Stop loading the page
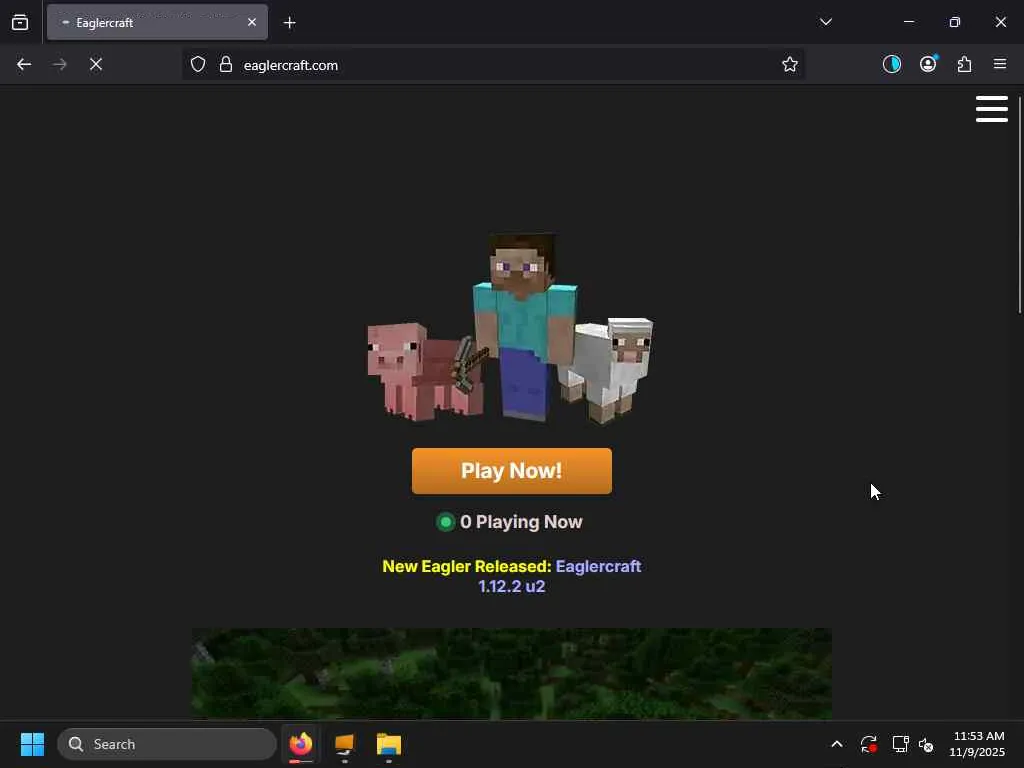The width and height of the screenshot is (1024, 768). 96,65
